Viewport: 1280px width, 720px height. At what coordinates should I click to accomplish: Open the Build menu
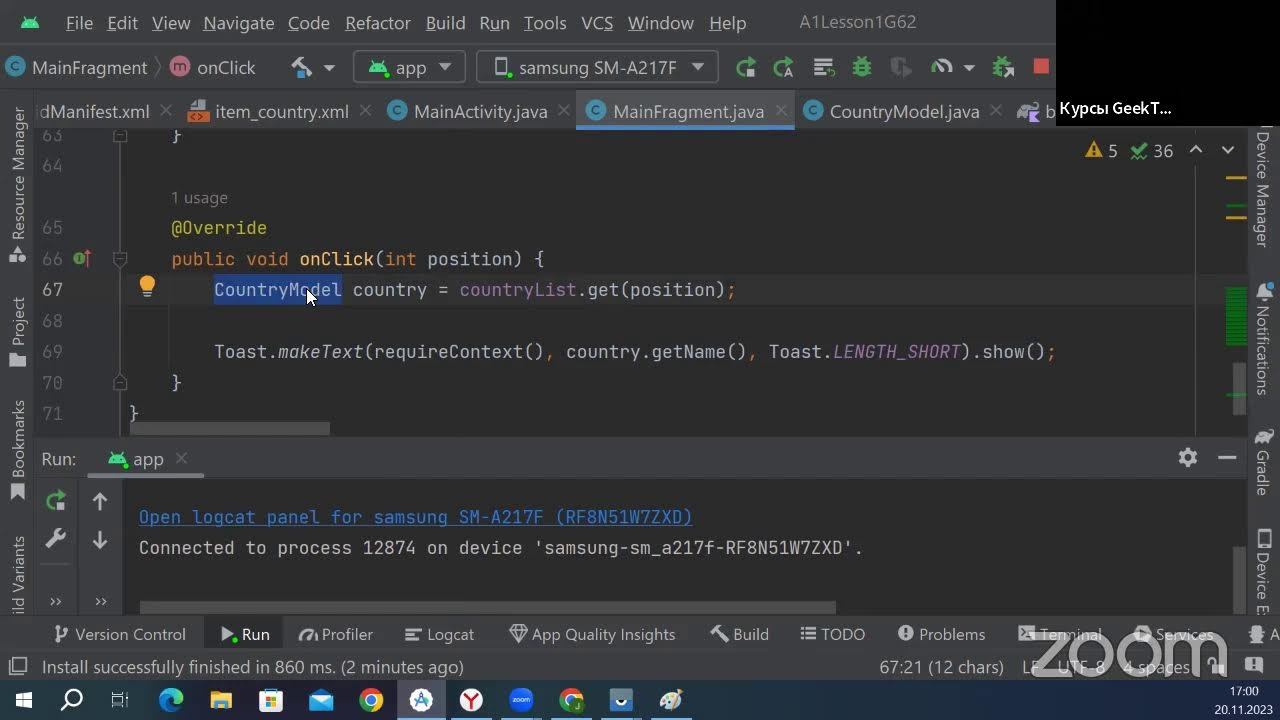coord(445,23)
